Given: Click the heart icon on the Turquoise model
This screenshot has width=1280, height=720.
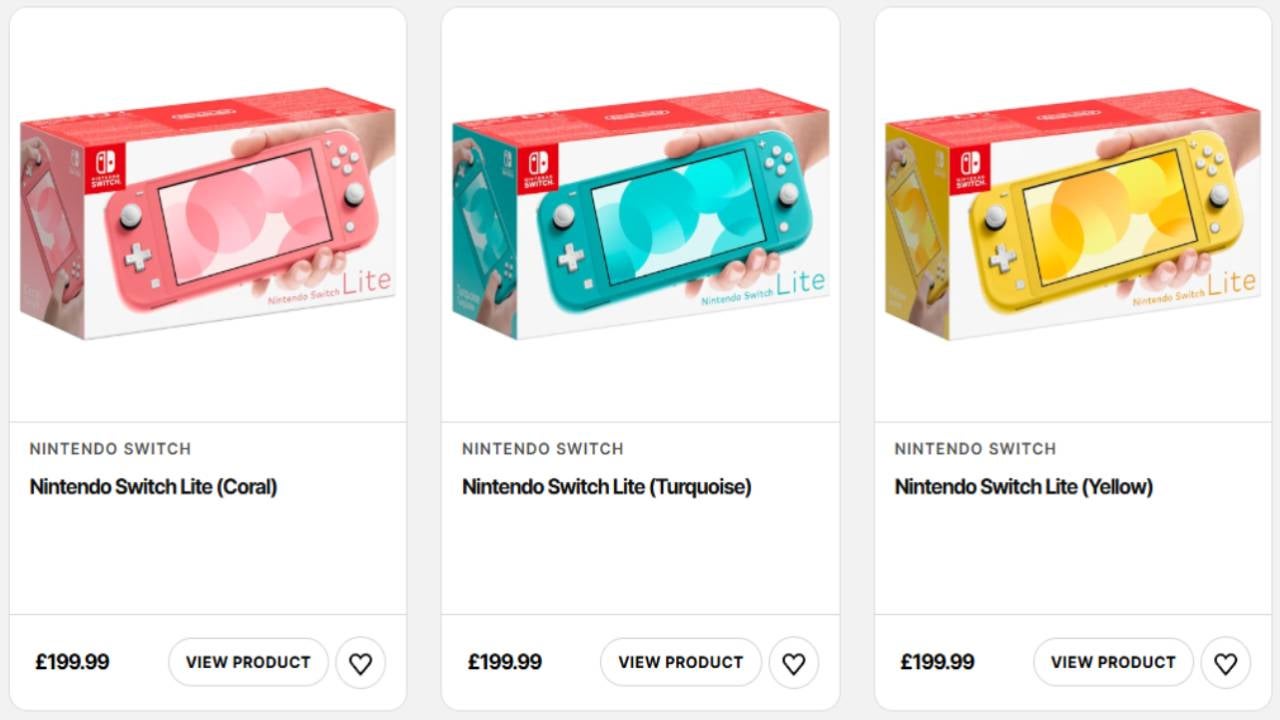Looking at the screenshot, I should (794, 662).
